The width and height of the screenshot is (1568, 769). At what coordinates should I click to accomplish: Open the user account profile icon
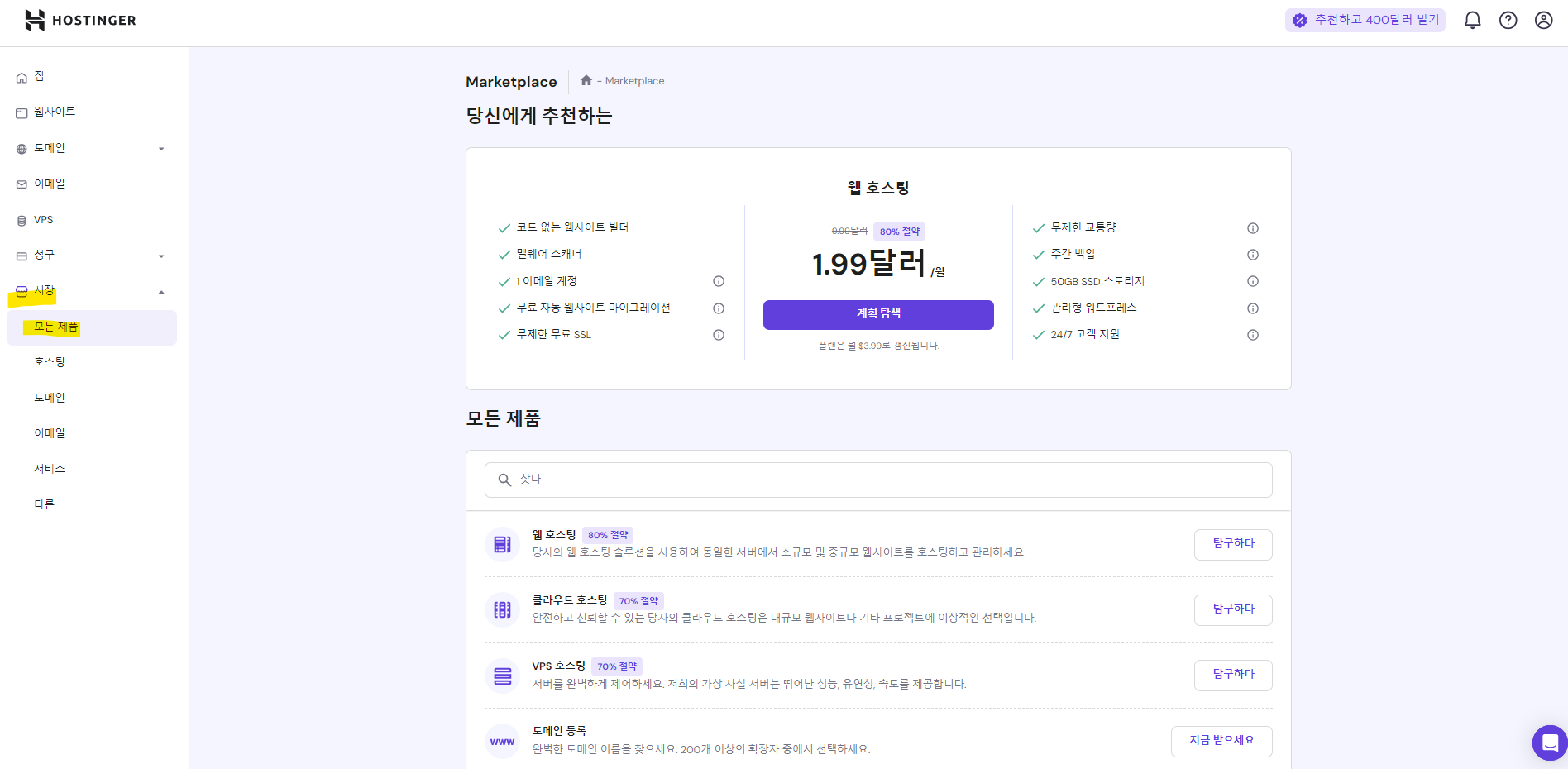point(1543,20)
